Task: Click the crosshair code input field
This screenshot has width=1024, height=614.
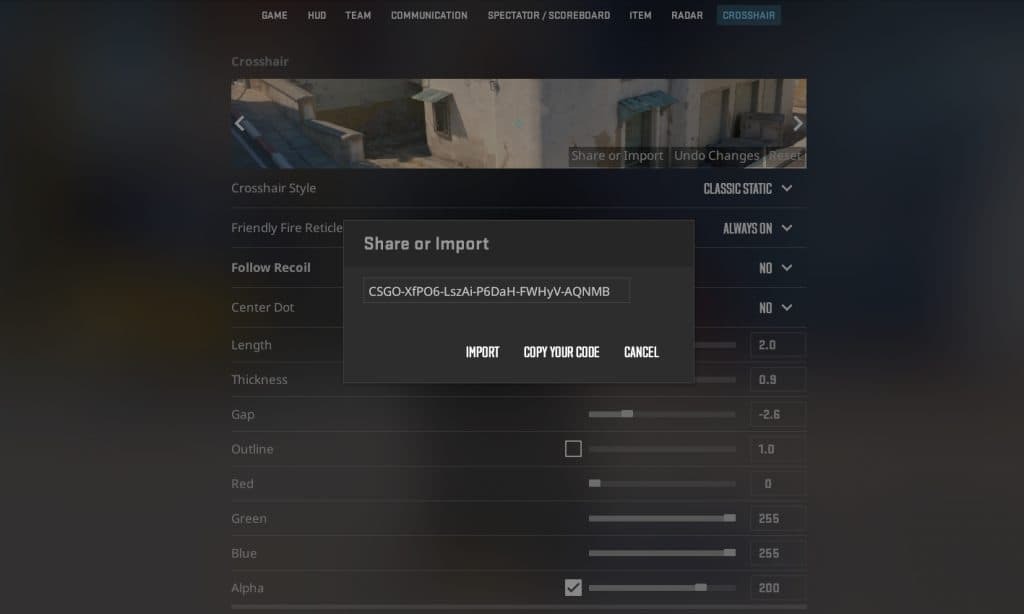Action: pyautogui.click(x=496, y=291)
